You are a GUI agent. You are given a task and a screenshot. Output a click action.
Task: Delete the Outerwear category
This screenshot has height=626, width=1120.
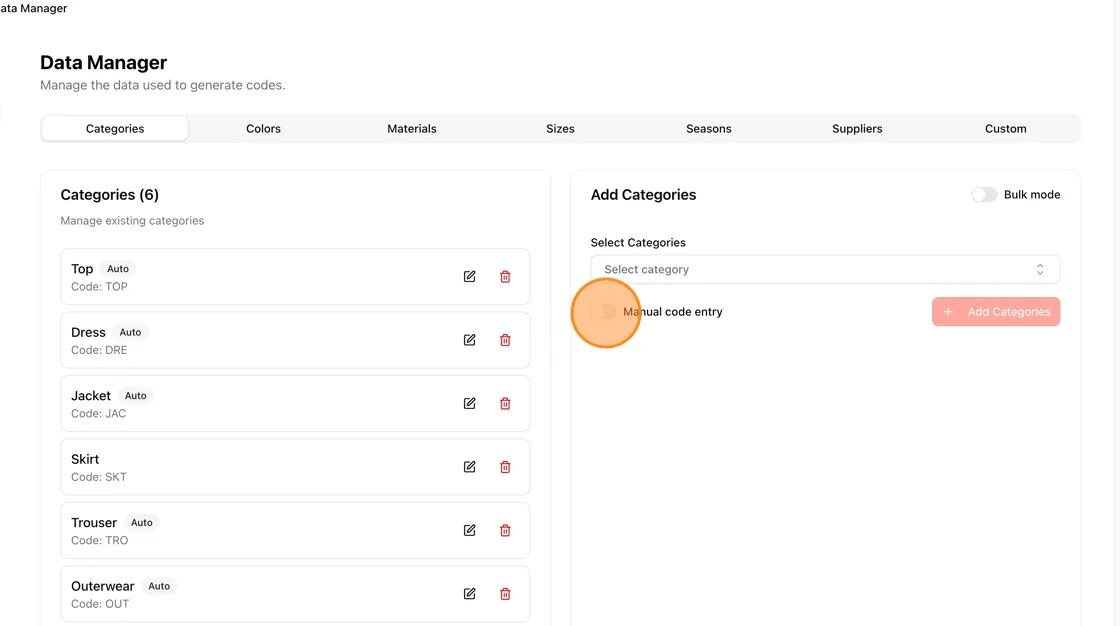(x=505, y=594)
